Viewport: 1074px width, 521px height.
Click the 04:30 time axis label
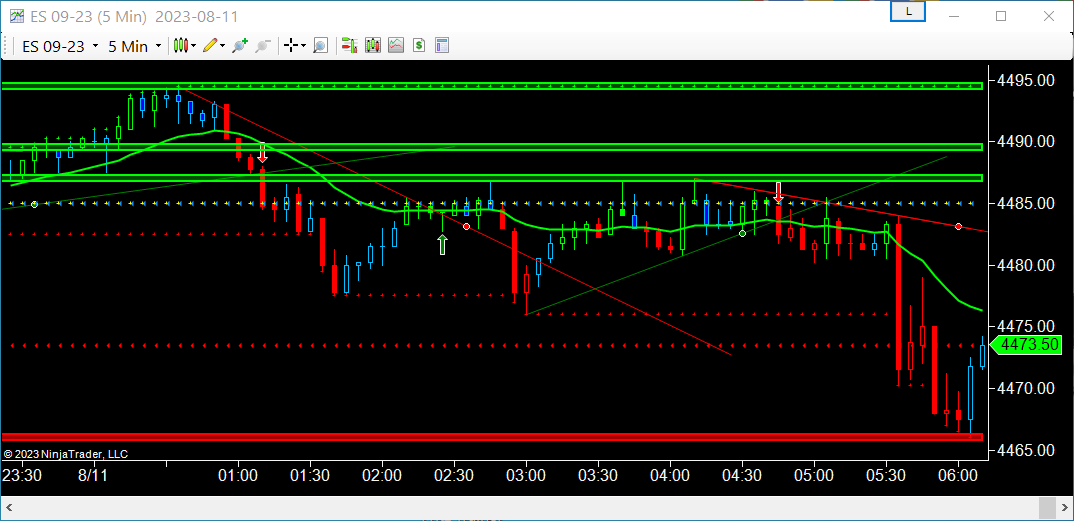[x=742, y=475]
